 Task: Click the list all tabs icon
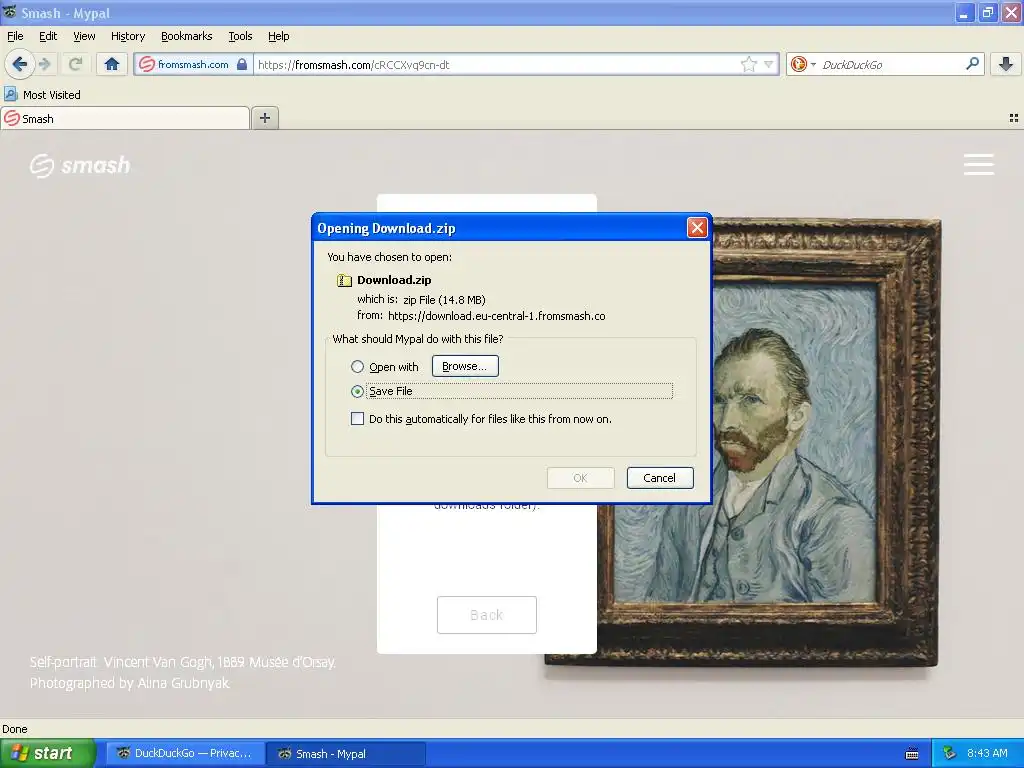(1014, 118)
